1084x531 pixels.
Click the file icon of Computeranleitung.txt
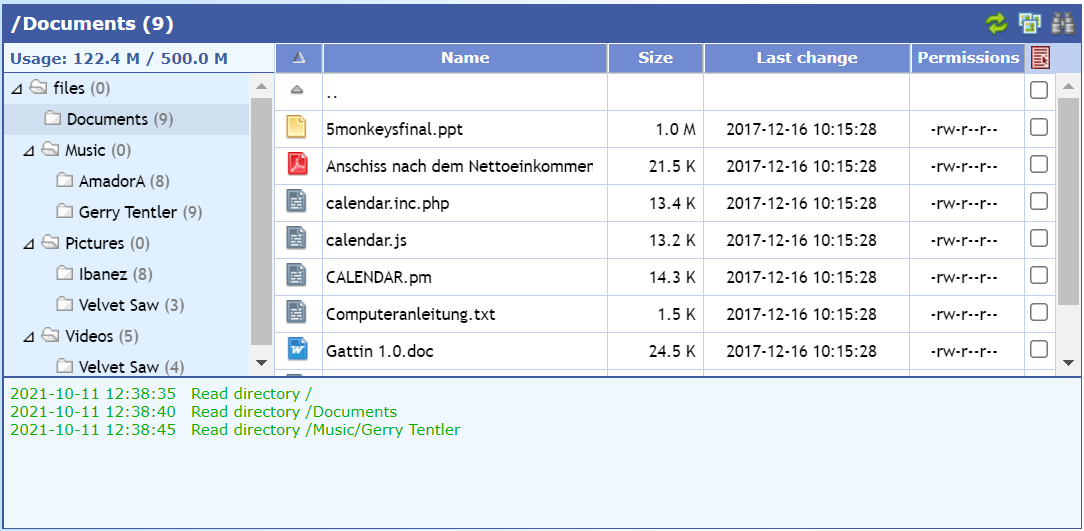(x=297, y=314)
